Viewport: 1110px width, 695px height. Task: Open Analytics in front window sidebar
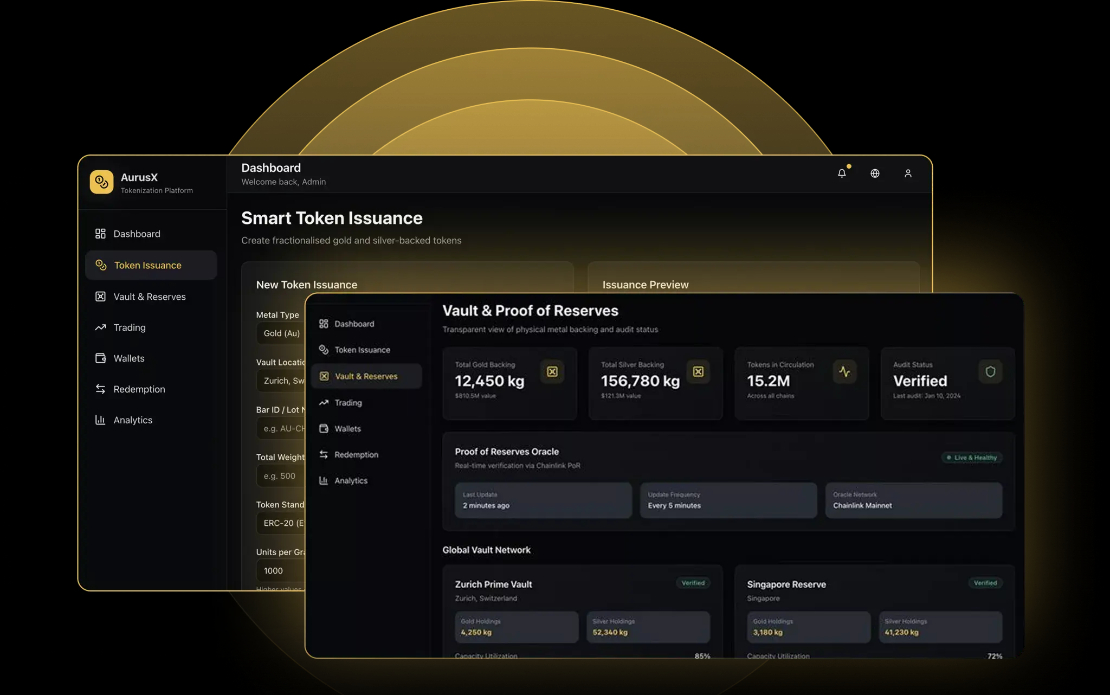click(367, 481)
